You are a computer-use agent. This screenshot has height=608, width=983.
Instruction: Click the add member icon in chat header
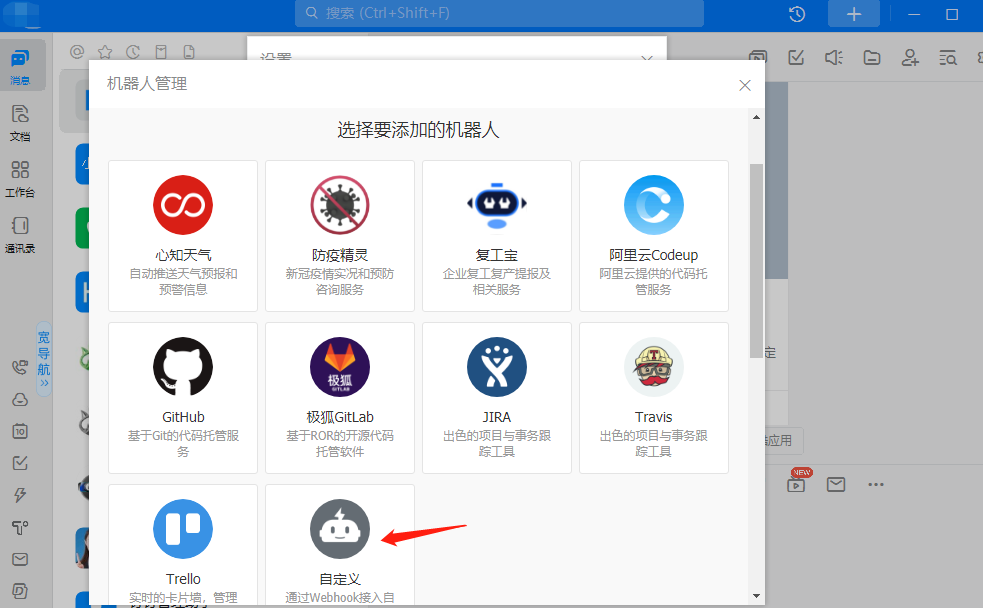[x=910, y=58]
